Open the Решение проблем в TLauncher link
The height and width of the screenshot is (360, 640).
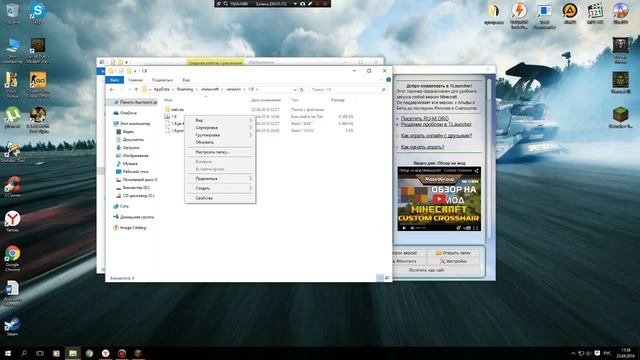click(436, 124)
